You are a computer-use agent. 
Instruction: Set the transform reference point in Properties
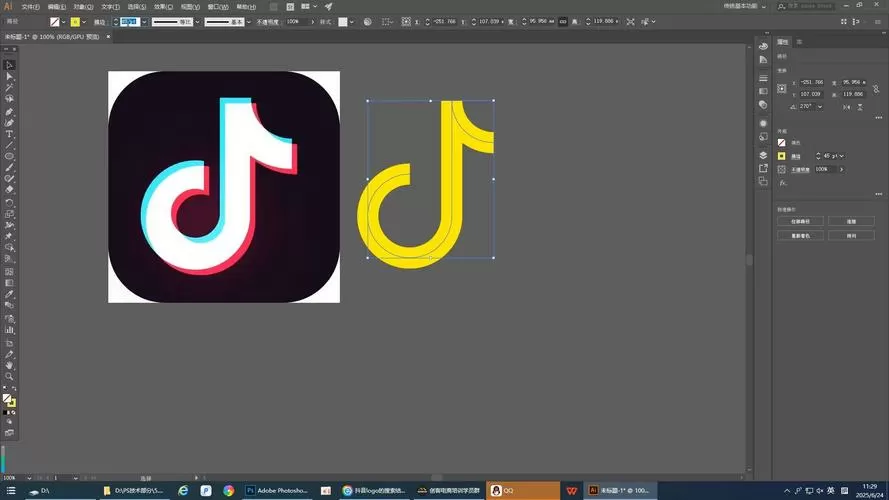(x=782, y=88)
